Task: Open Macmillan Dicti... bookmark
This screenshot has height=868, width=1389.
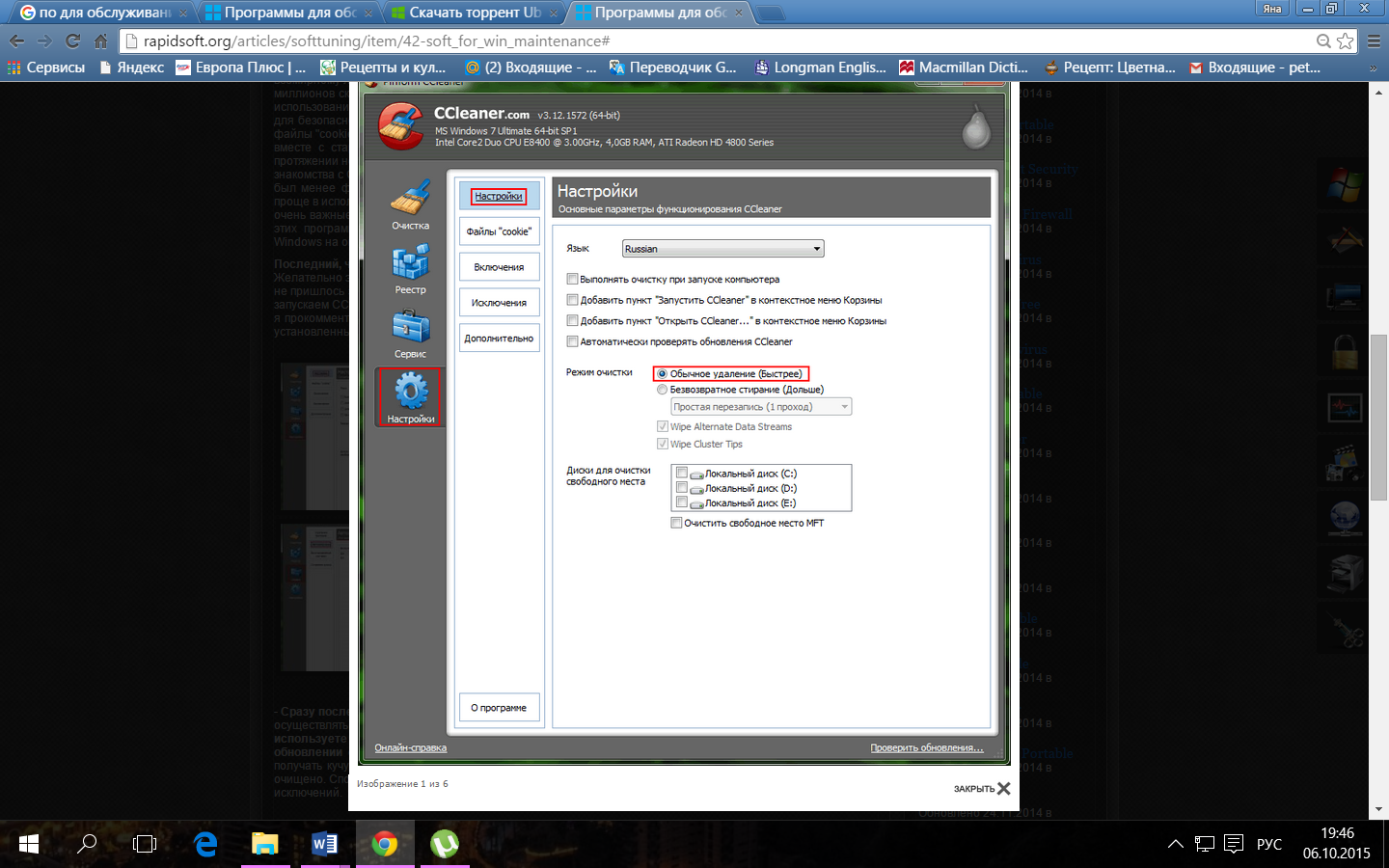Action: [x=964, y=68]
